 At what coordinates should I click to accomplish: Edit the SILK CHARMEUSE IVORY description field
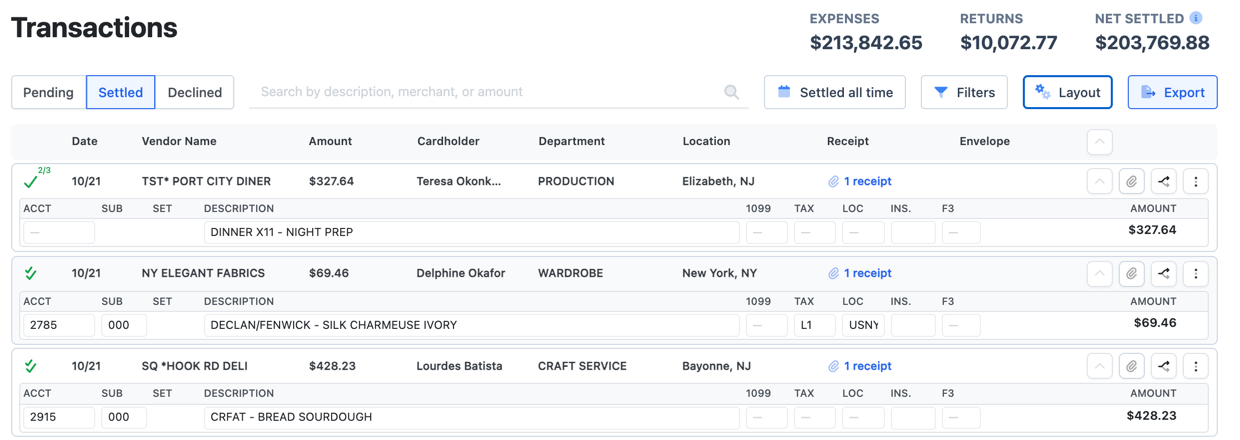tap(472, 325)
